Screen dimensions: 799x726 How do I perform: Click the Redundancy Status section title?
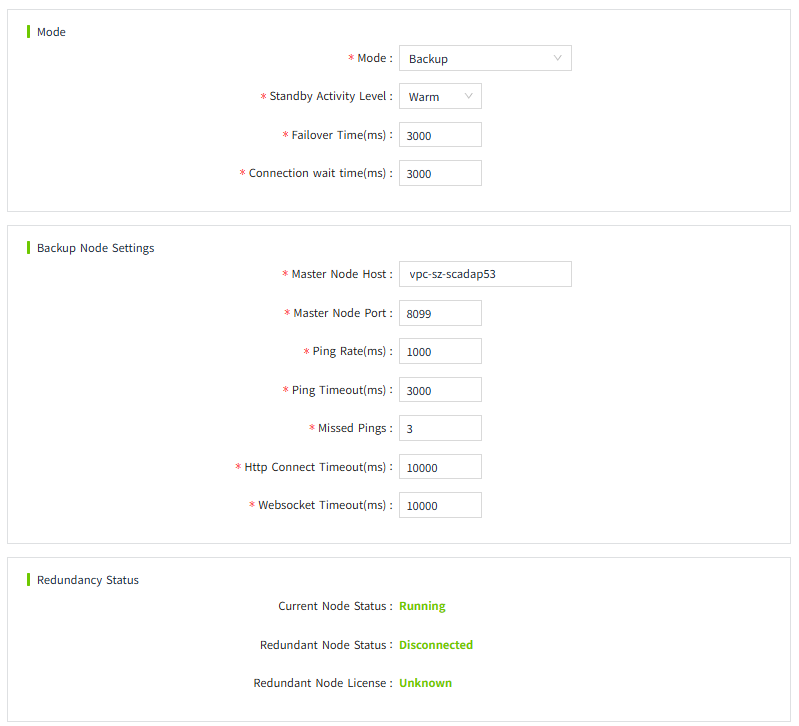coord(88,580)
